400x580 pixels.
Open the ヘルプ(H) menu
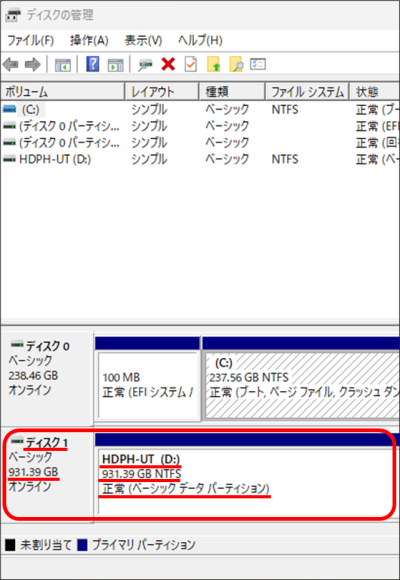(x=200, y=40)
